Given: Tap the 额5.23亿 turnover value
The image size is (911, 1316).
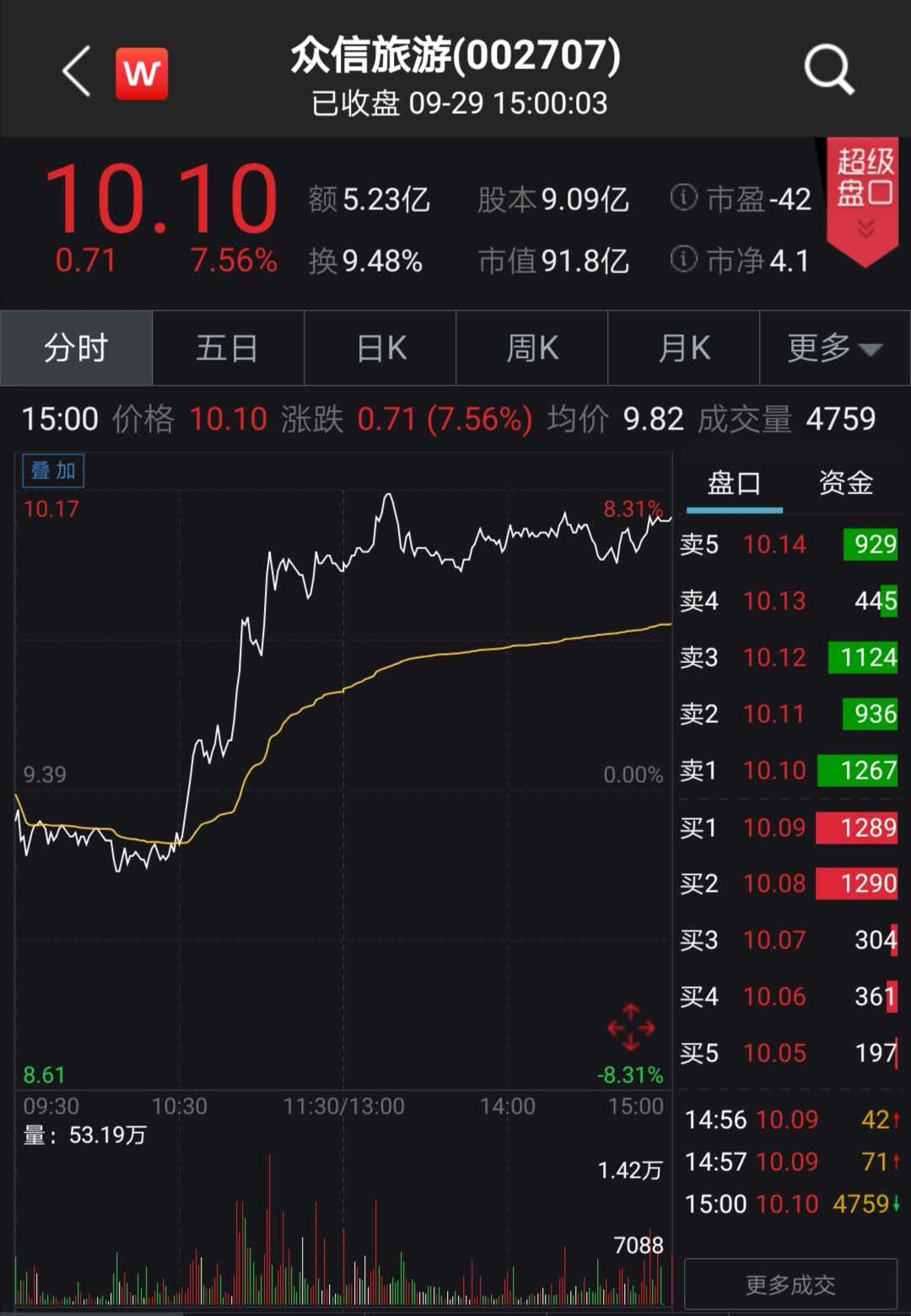Looking at the screenshot, I should (369, 200).
